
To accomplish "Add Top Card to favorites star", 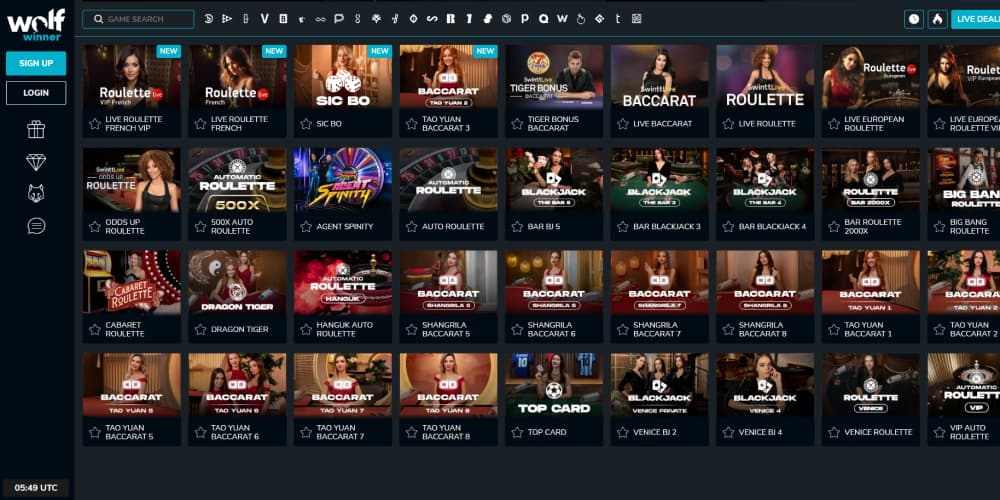I will point(517,432).
